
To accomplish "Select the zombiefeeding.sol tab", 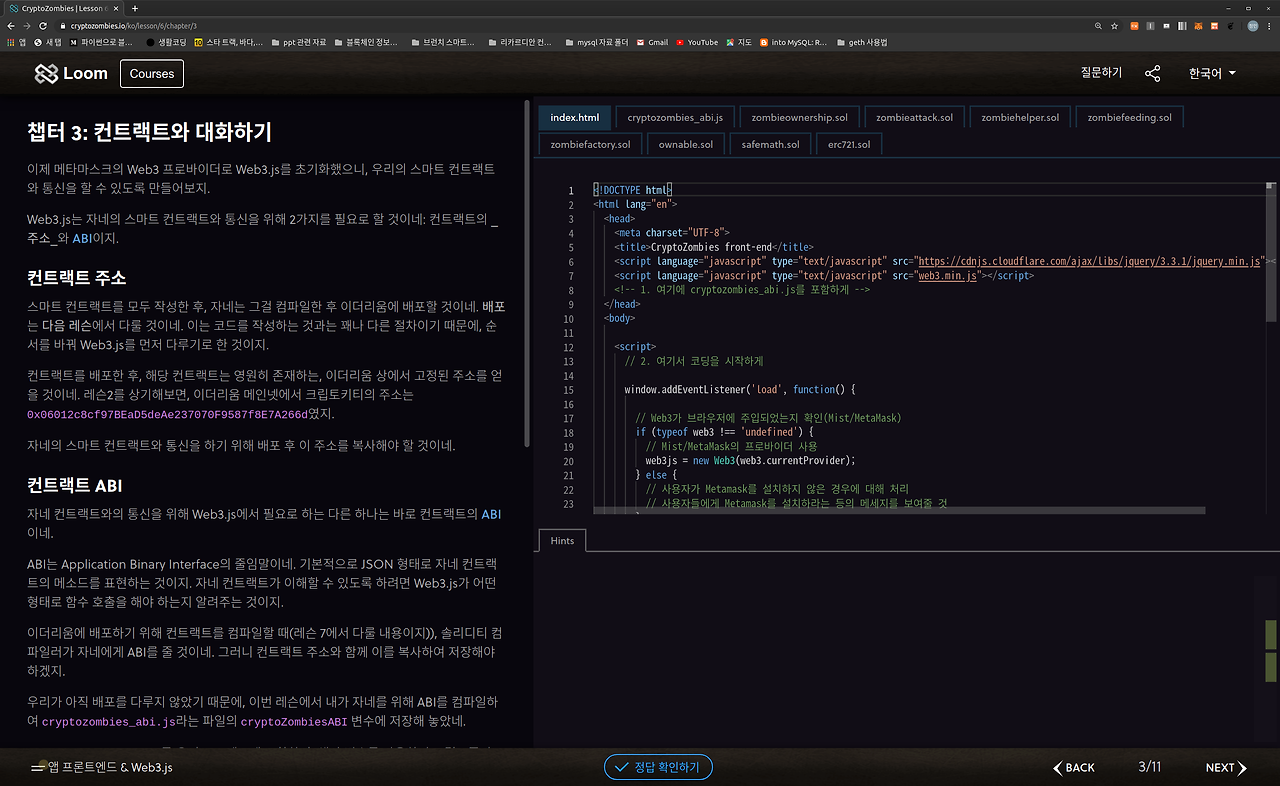I will pyautogui.click(x=1130, y=117).
